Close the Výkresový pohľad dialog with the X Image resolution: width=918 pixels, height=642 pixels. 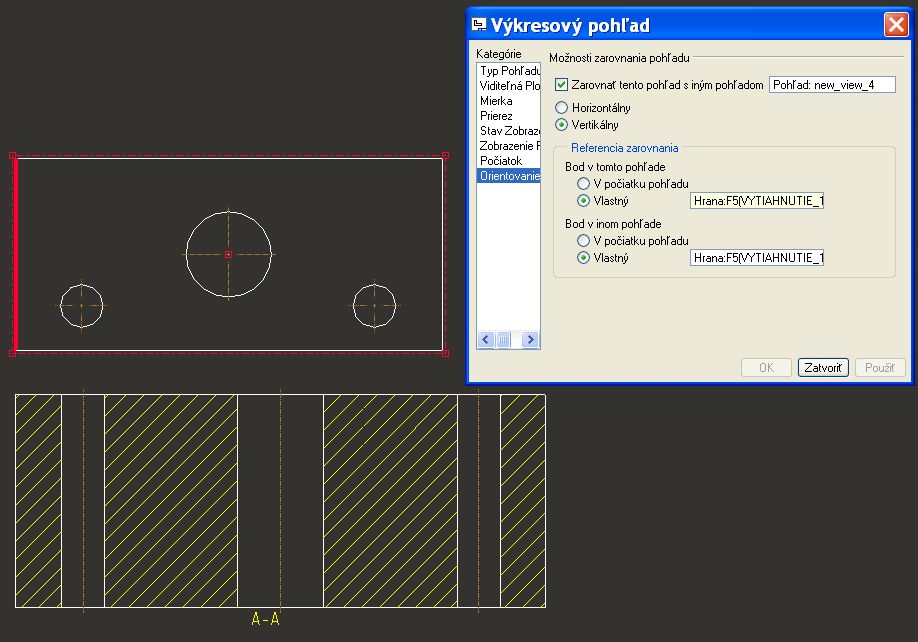[896, 25]
